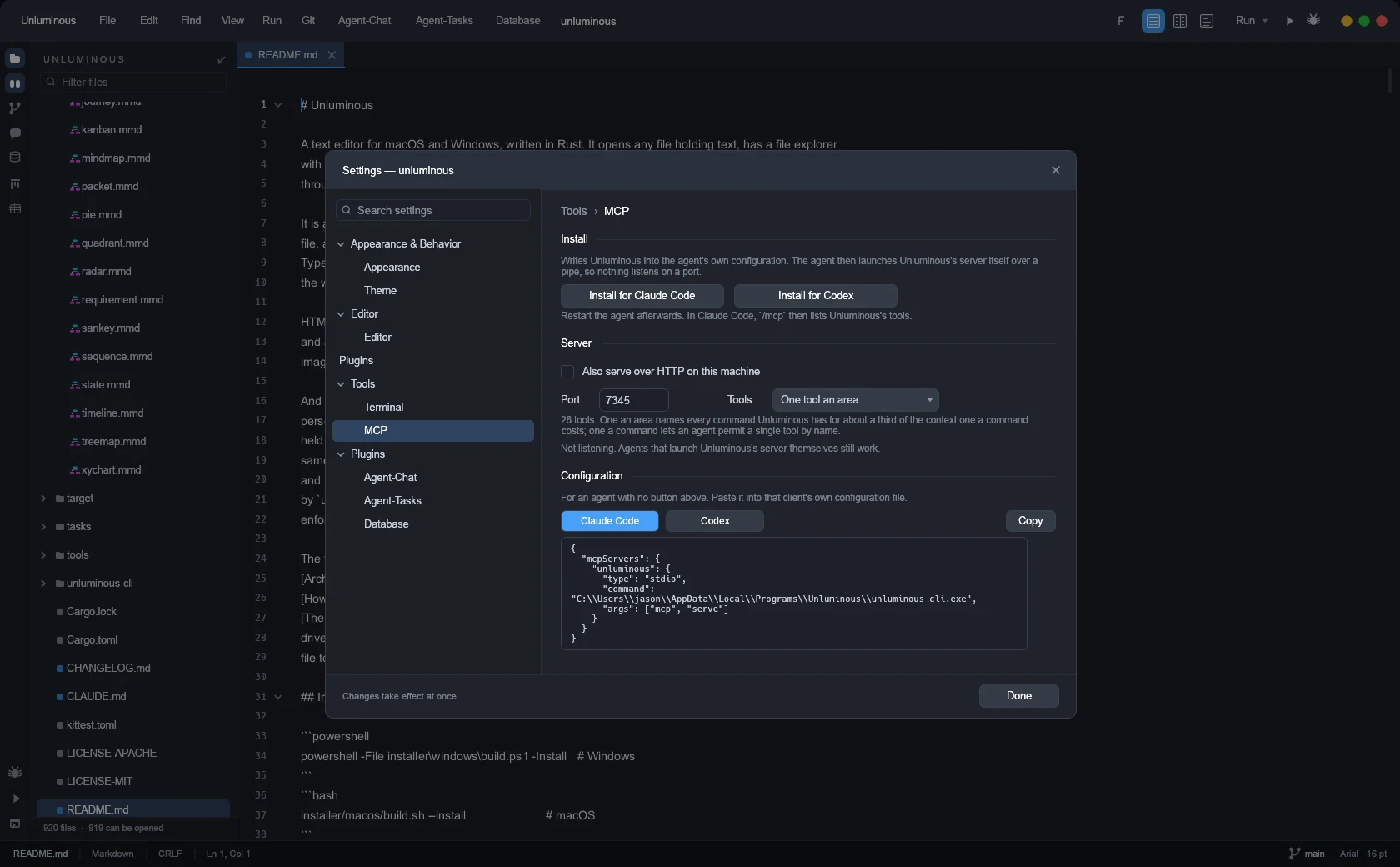Select the preview layout icon in toolbar

pos(1207,21)
